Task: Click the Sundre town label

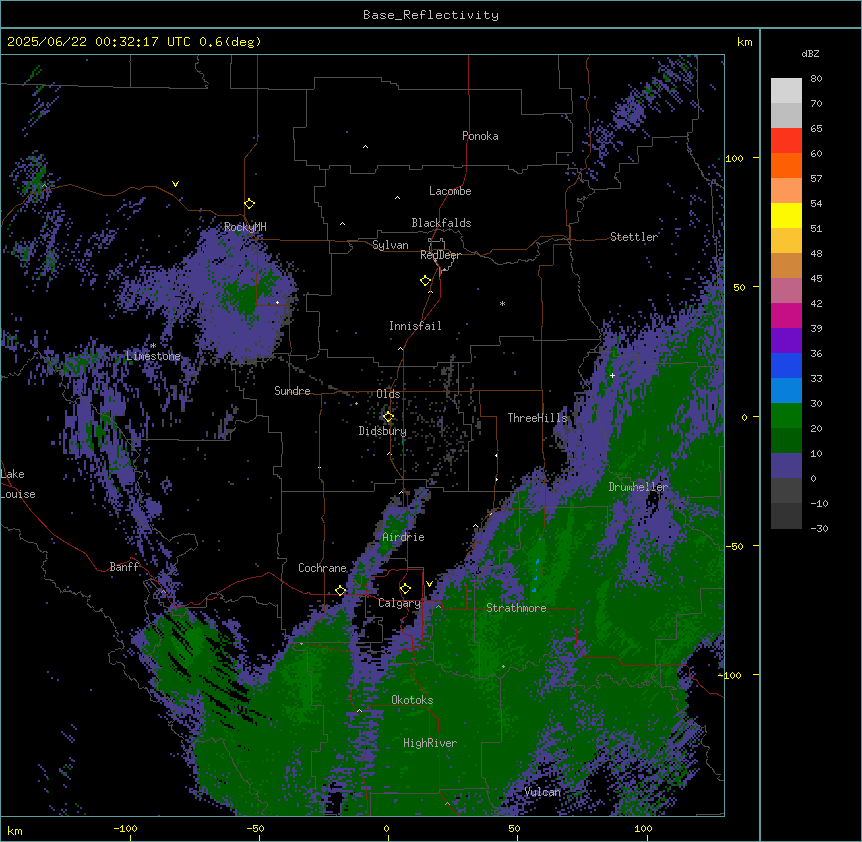Action: (292, 391)
